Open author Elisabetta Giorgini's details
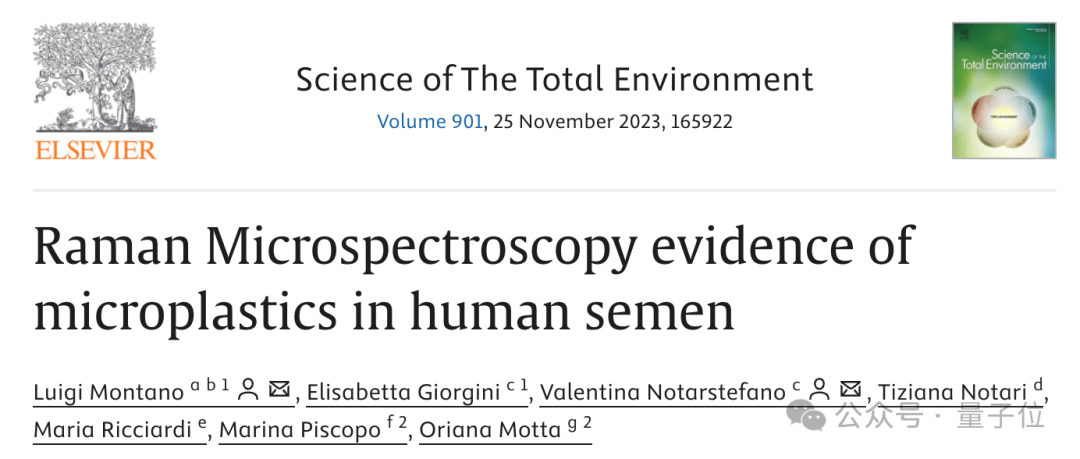Screen dimensions: 1080x459 point(404,393)
